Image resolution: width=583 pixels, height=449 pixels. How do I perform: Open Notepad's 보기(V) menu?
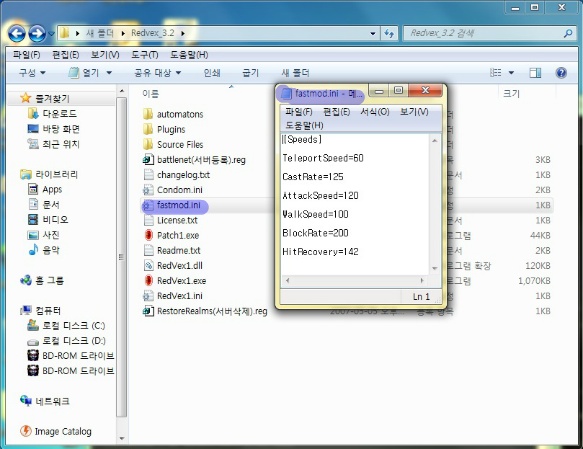[414, 112]
